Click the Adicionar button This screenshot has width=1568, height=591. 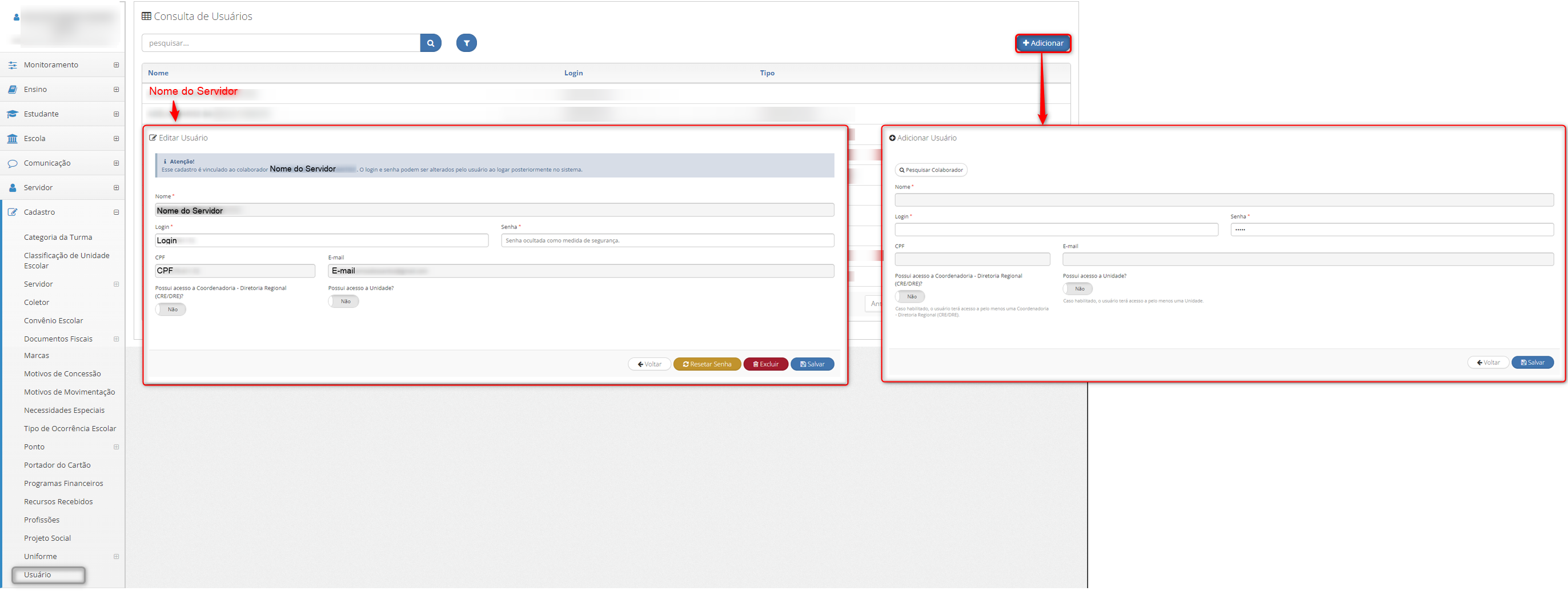(1042, 43)
